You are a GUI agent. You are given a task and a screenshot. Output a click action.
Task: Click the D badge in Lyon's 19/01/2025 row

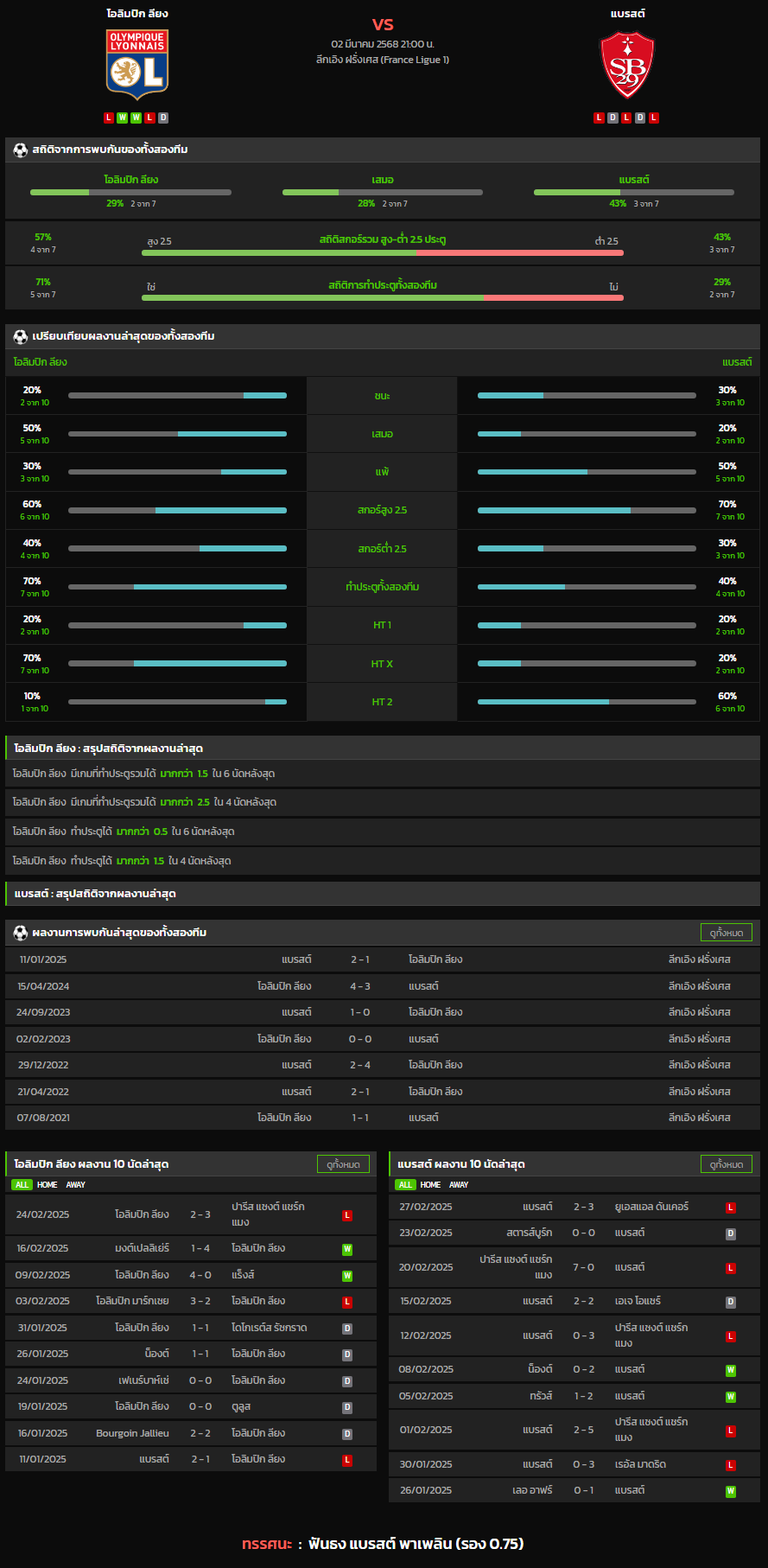[347, 1407]
